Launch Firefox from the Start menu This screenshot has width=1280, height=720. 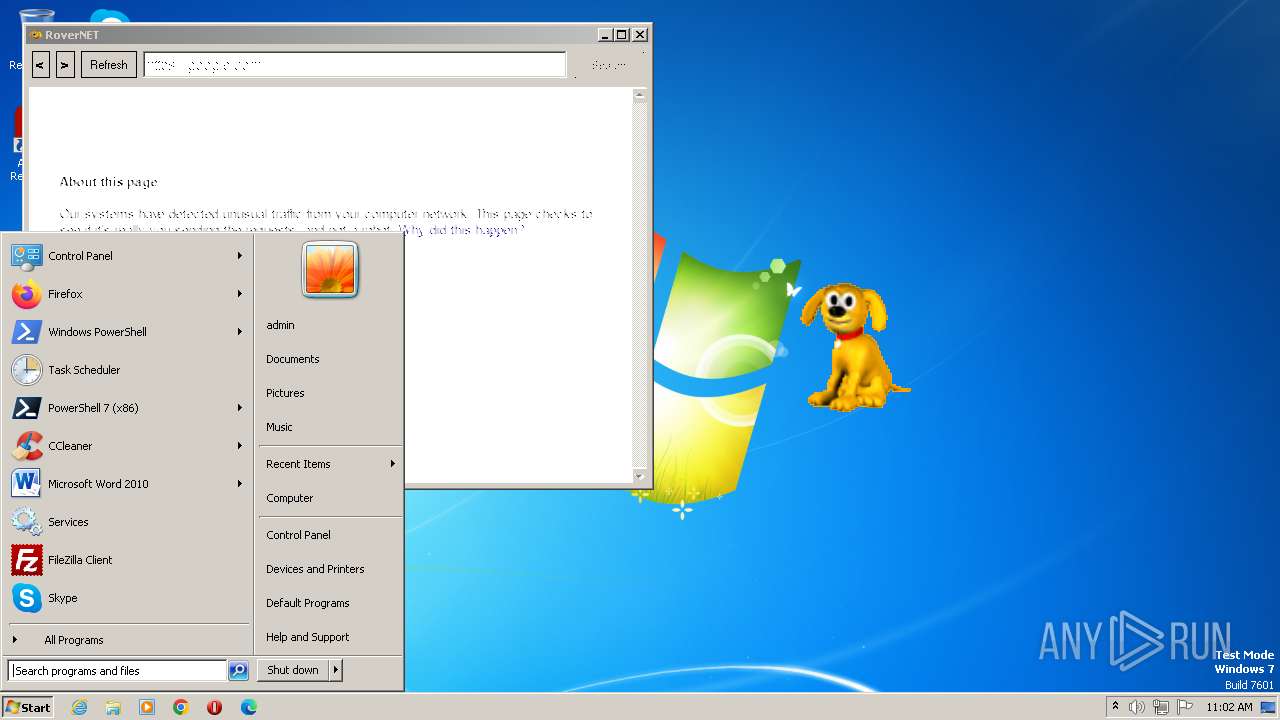(127, 294)
